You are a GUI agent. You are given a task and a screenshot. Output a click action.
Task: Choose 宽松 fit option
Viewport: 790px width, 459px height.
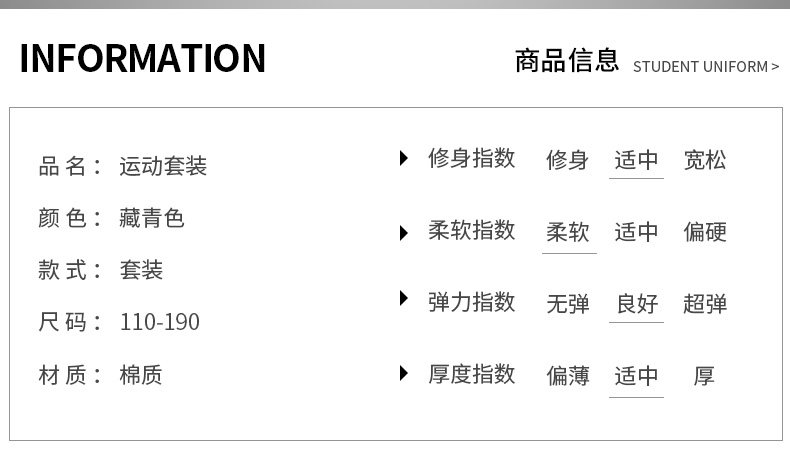click(x=705, y=160)
